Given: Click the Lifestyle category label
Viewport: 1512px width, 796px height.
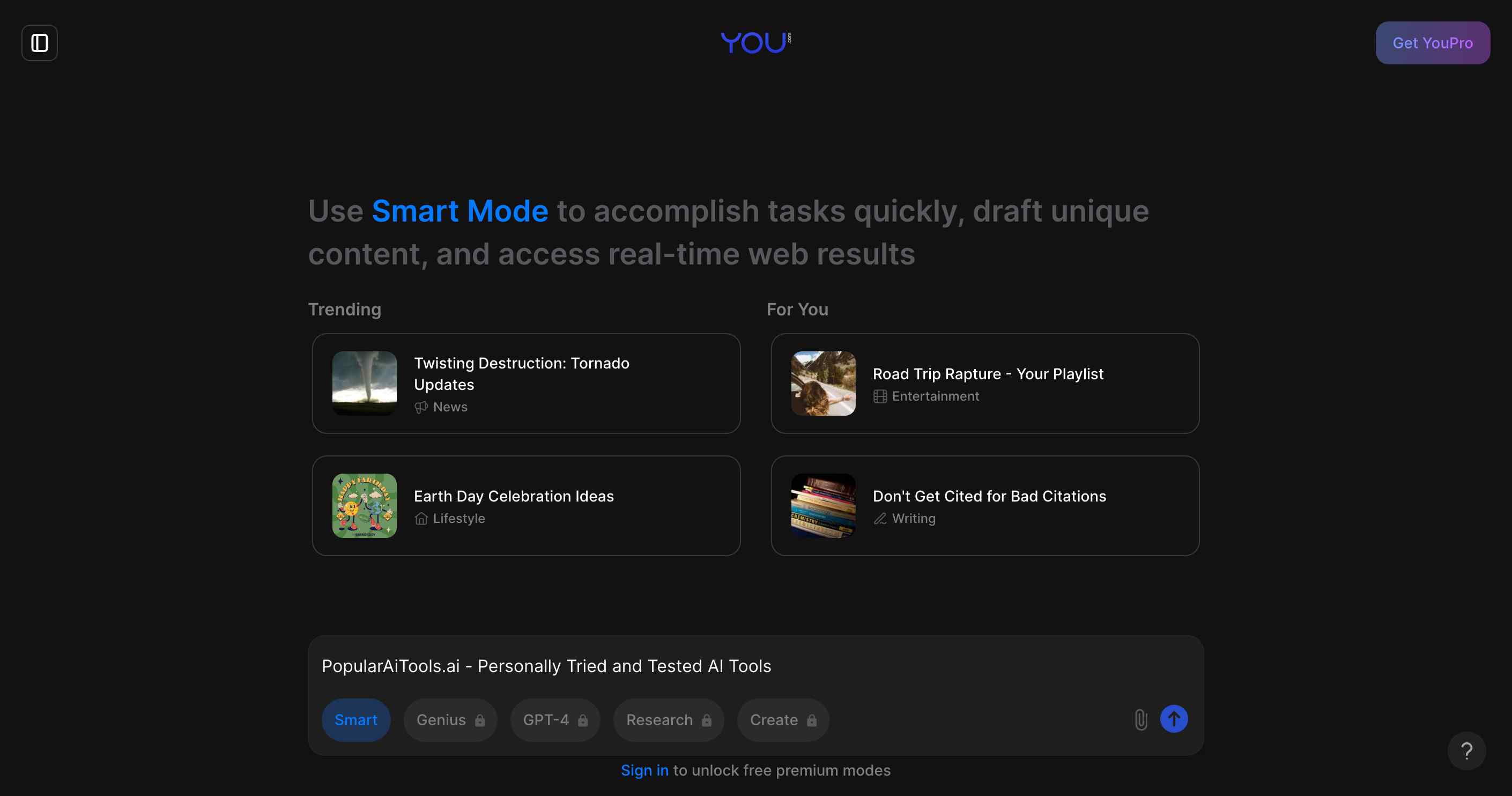Looking at the screenshot, I should [459, 518].
